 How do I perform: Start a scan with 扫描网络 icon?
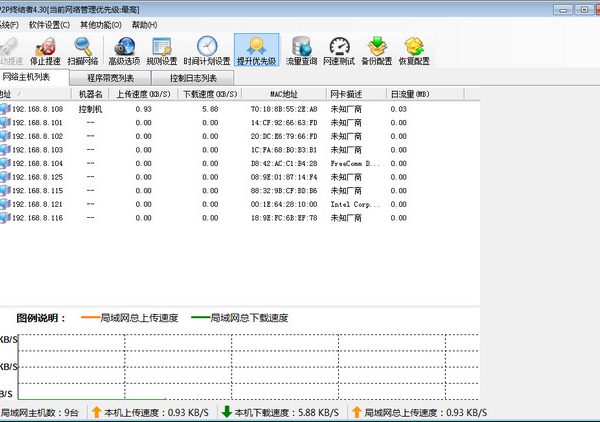pyautogui.click(x=85, y=51)
